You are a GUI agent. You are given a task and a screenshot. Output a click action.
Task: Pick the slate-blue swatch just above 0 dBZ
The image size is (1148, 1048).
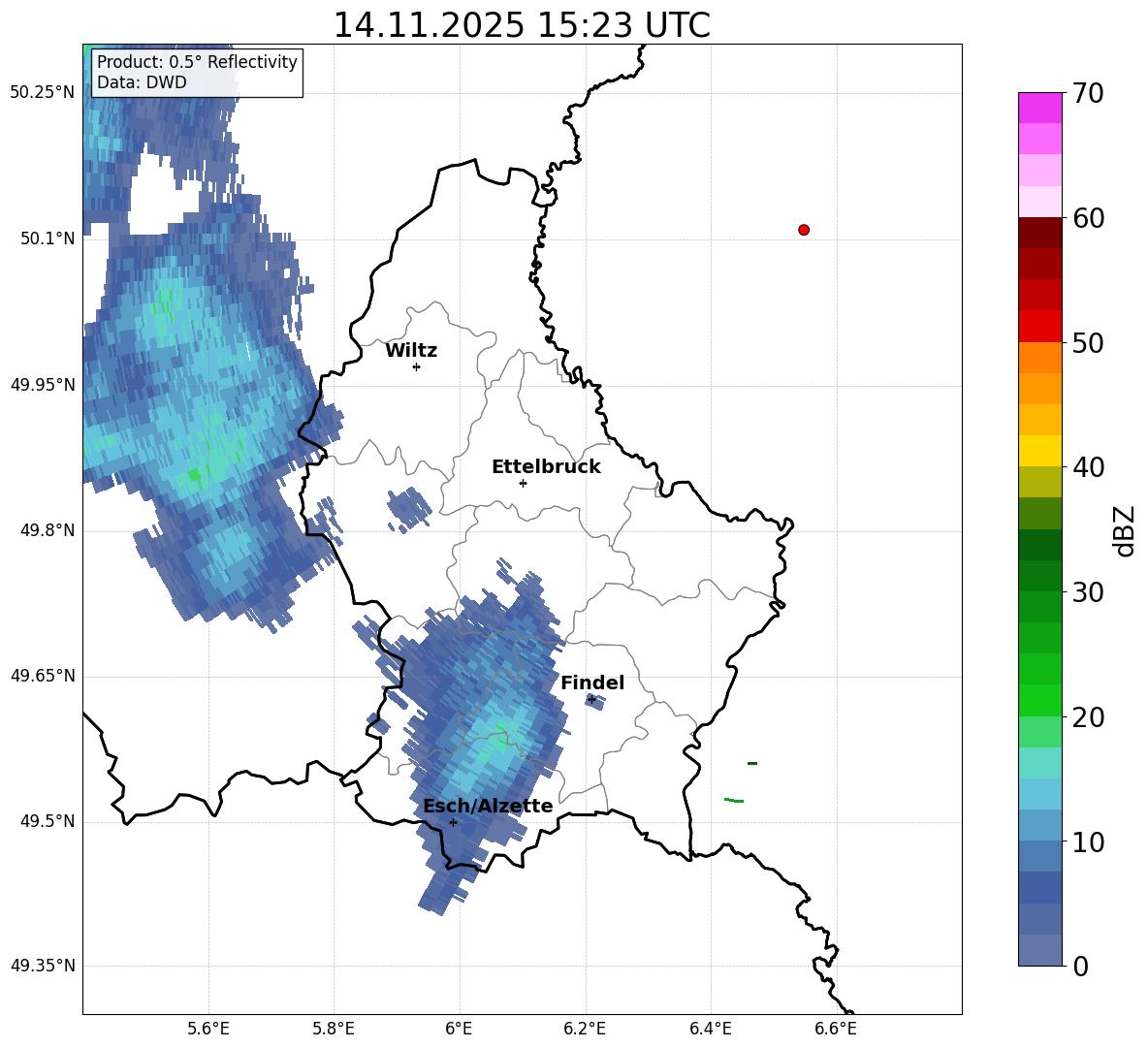pos(1039,950)
